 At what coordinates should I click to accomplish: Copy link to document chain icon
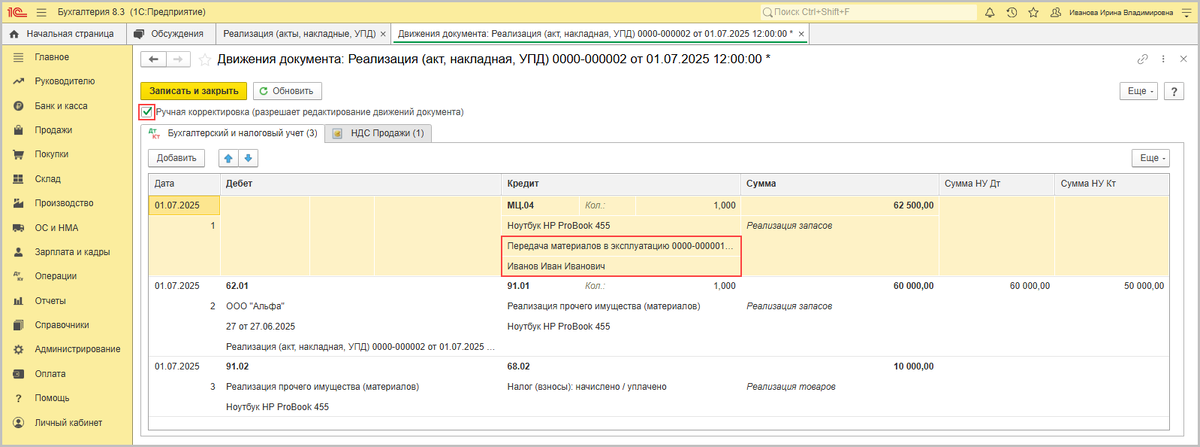coord(1142,59)
